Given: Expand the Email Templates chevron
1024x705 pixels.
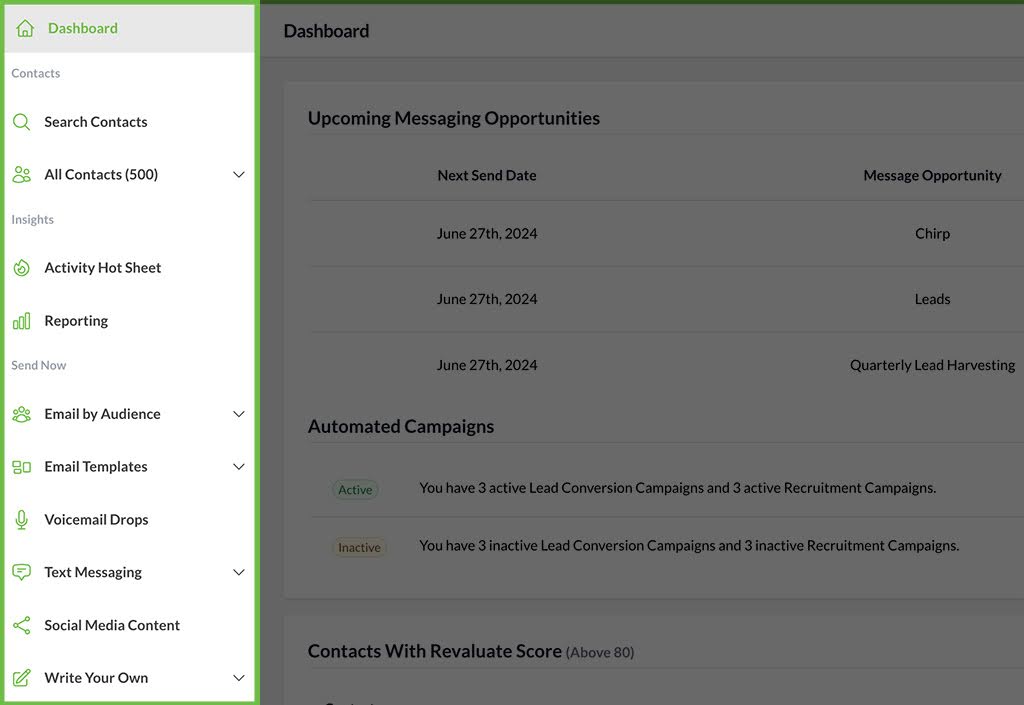Looking at the screenshot, I should [239, 467].
